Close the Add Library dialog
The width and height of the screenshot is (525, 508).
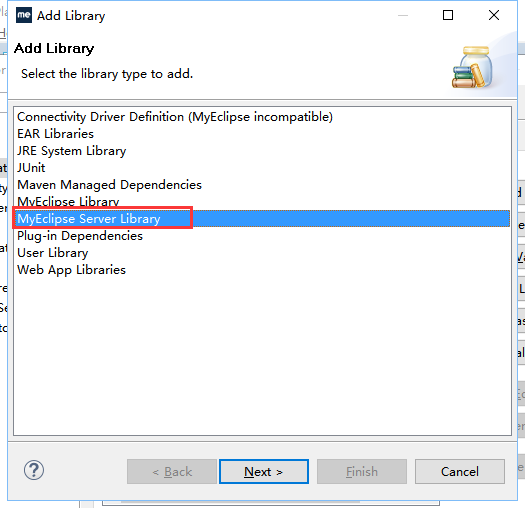click(x=494, y=15)
